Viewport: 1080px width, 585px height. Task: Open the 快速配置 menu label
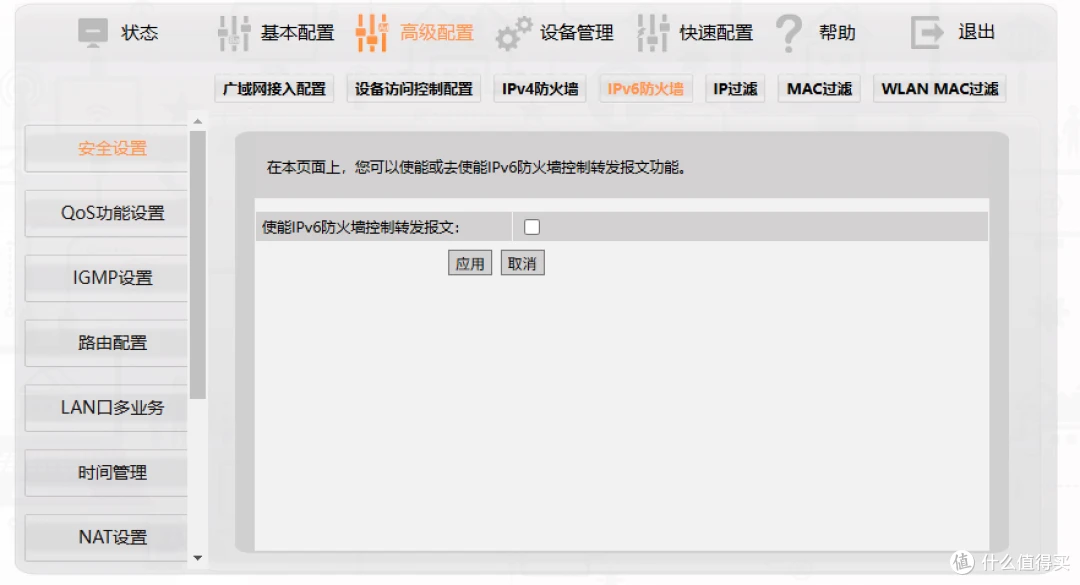click(x=716, y=32)
